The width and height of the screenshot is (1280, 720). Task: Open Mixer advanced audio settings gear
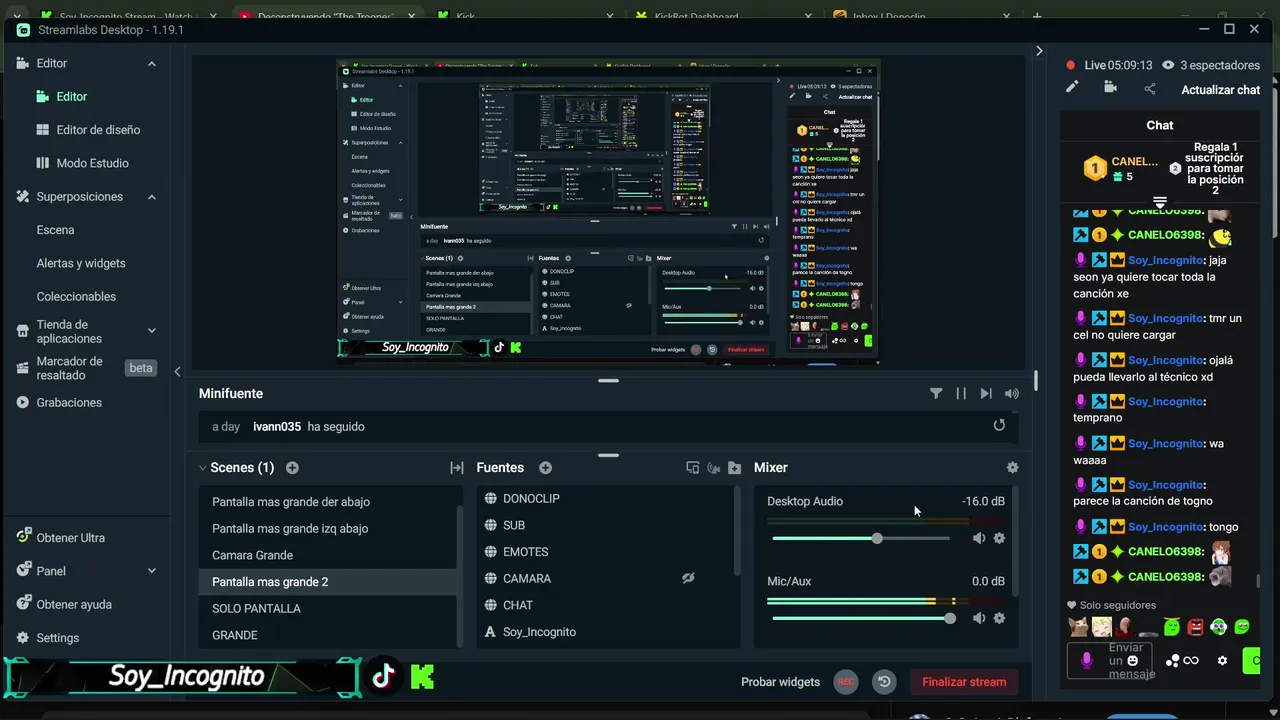tap(1012, 468)
